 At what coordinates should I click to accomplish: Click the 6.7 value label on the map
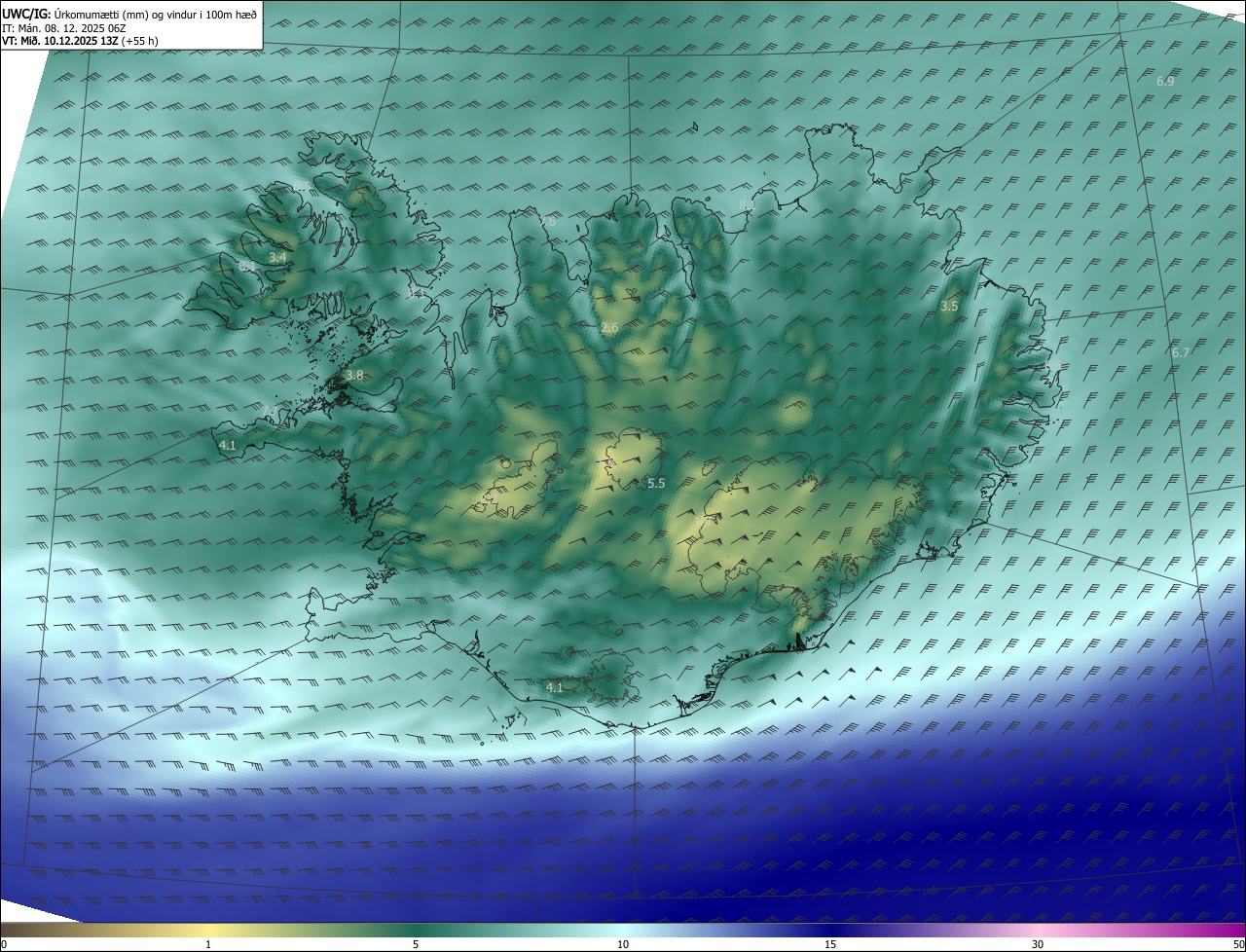pos(1181,352)
